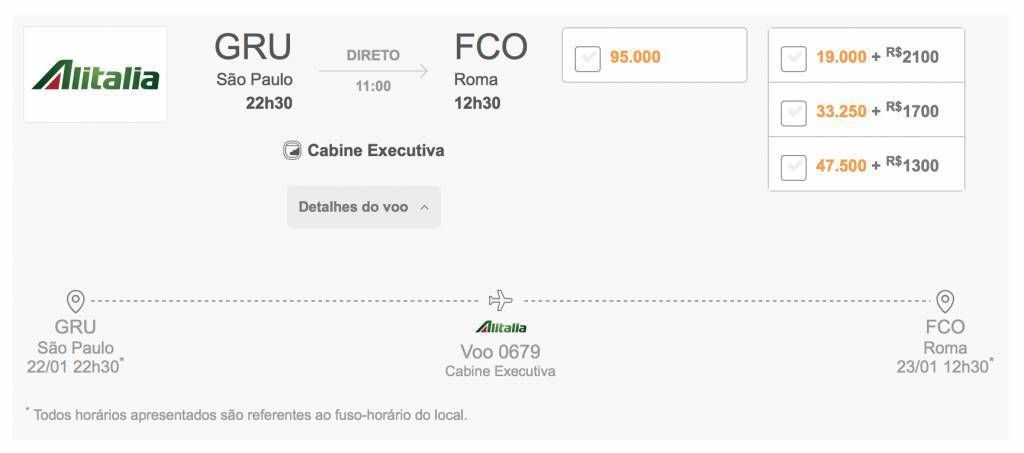Click the Voo 0679 flight number
The height and width of the screenshot is (453, 1024).
click(x=500, y=352)
